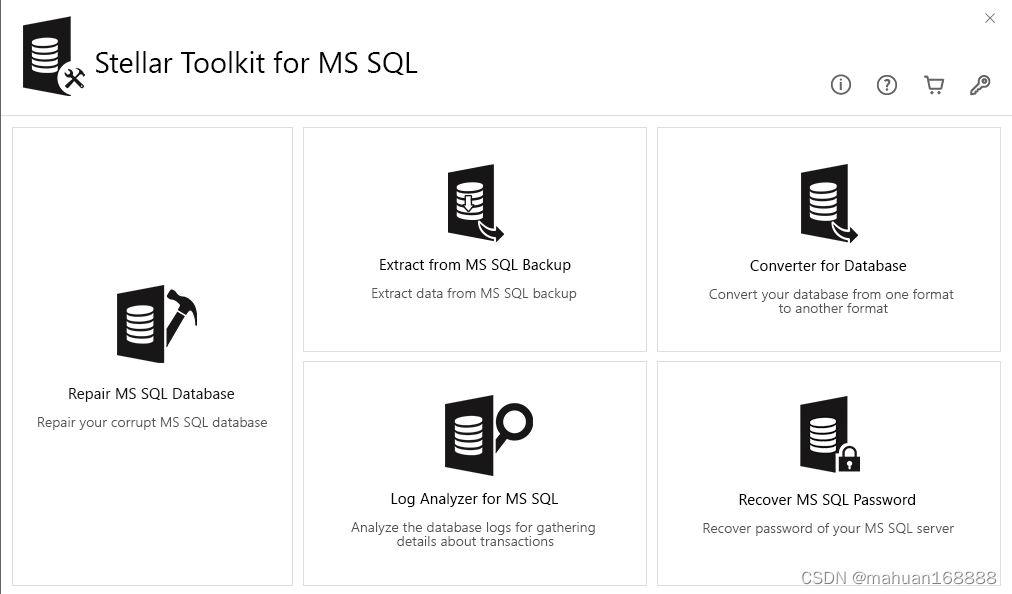Open the About information icon
This screenshot has height=594, width=1012.
840,84
